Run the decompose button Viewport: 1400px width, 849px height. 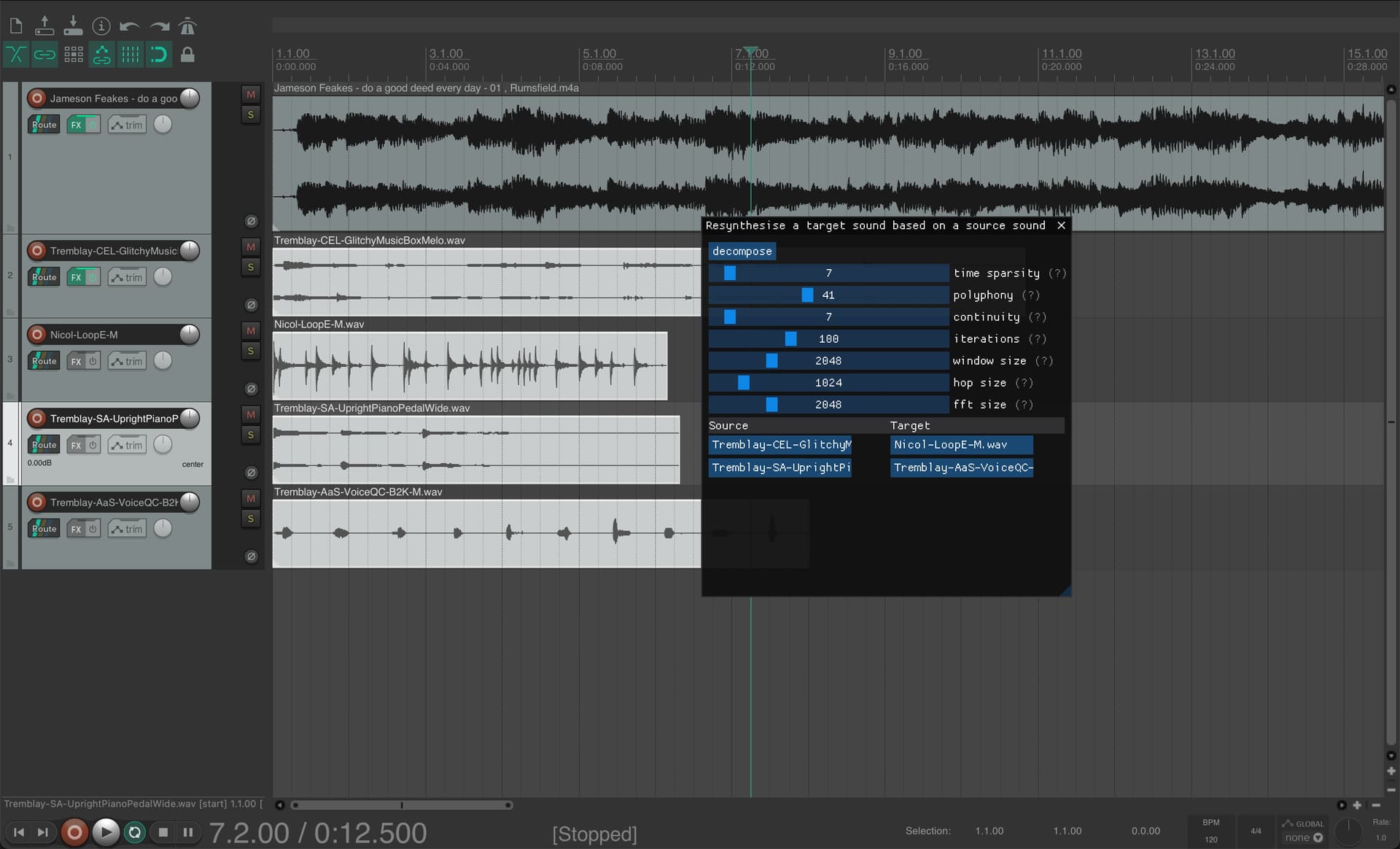742,251
